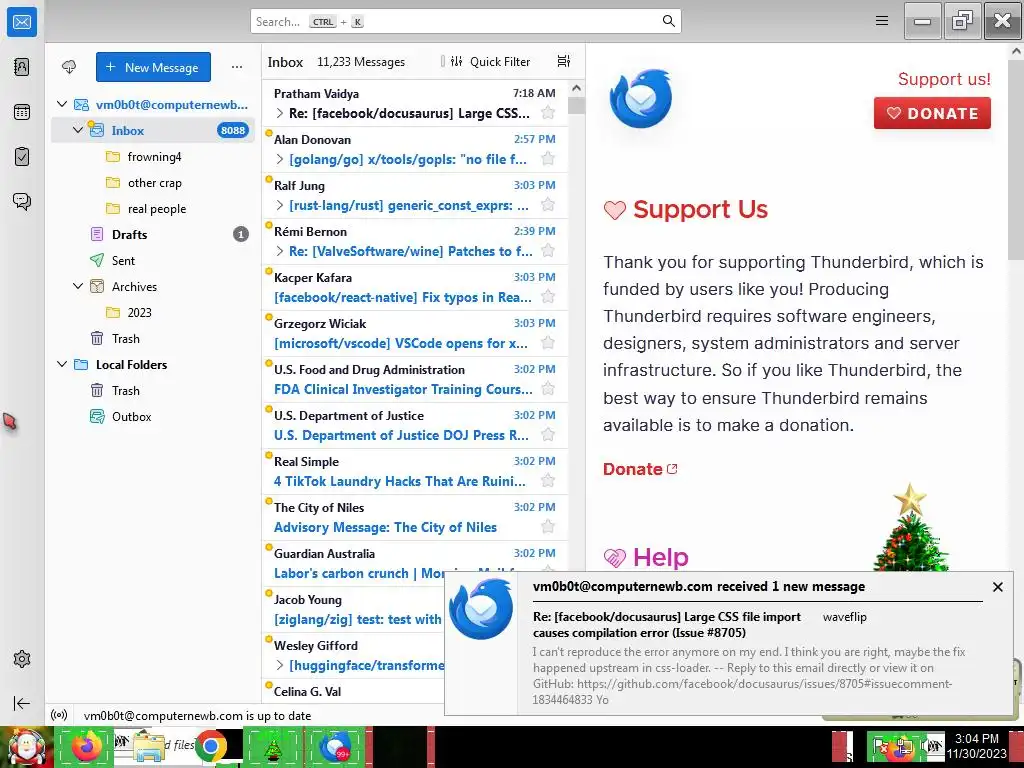This screenshot has width=1024, height=768.
Task: Open the Thunderbird app menu
Action: [882, 21]
